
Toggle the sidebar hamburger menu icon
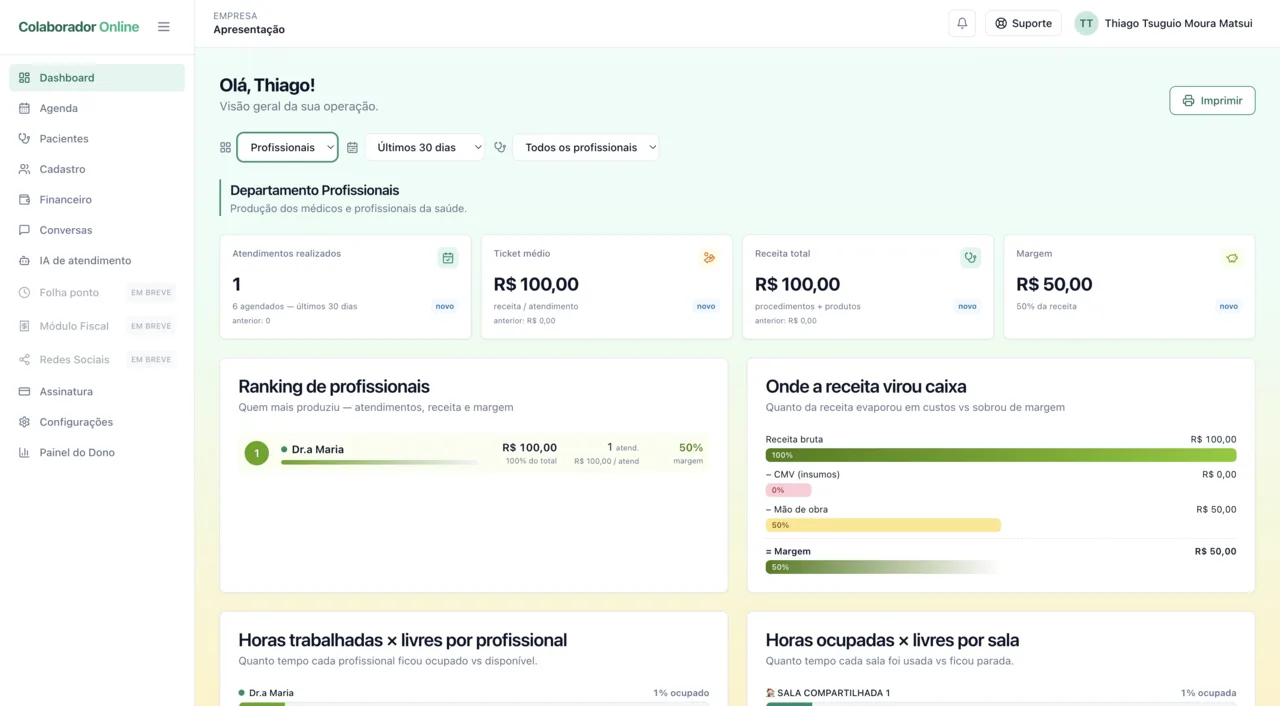tap(164, 27)
